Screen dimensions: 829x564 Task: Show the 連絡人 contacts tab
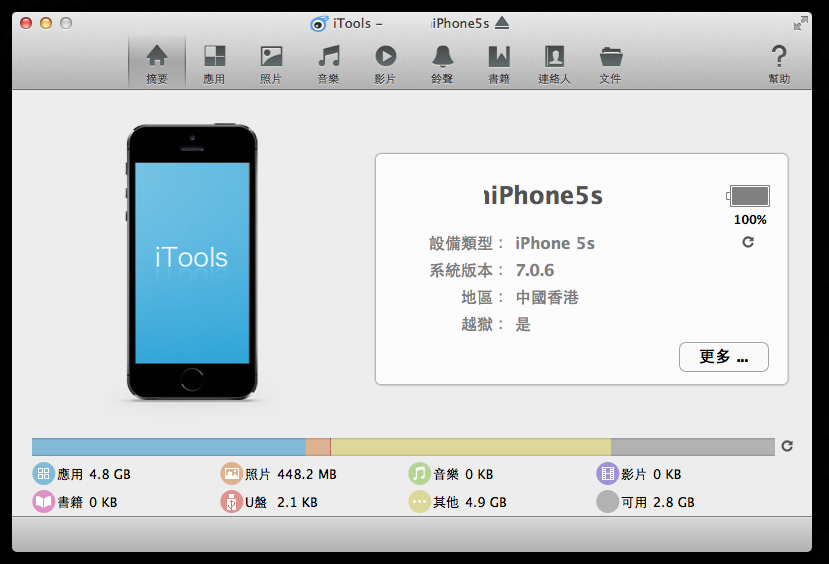tap(554, 64)
